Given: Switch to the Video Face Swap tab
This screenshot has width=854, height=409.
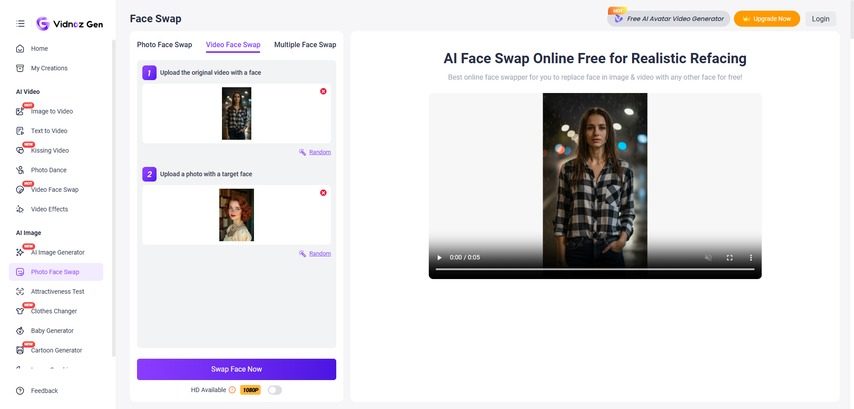Looking at the screenshot, I should pyautogui.click(x=233, y=45).
